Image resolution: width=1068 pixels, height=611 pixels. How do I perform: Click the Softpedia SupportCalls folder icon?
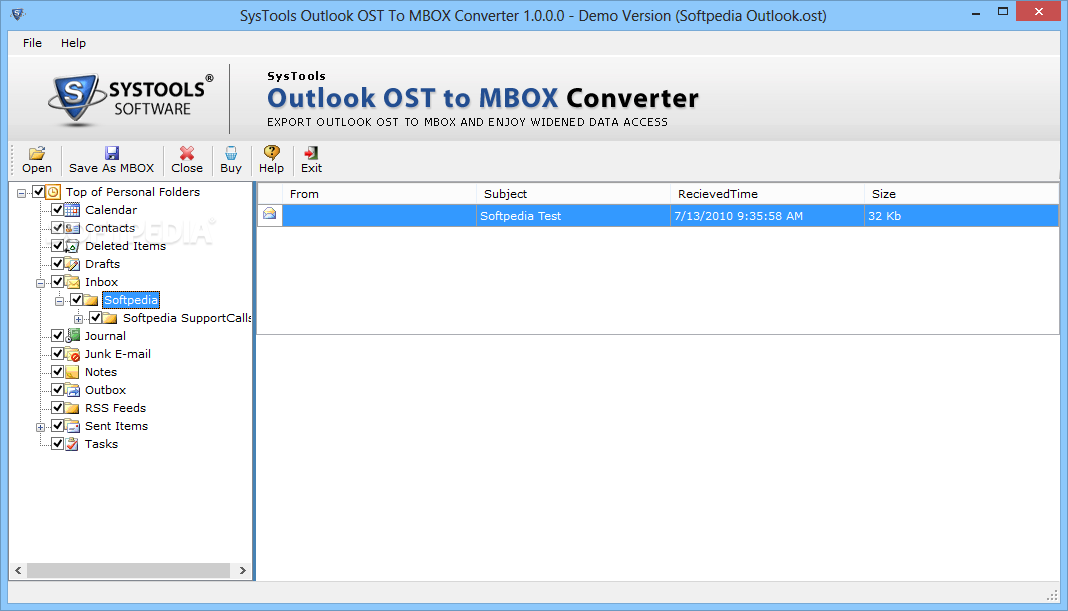coord(110,318)
